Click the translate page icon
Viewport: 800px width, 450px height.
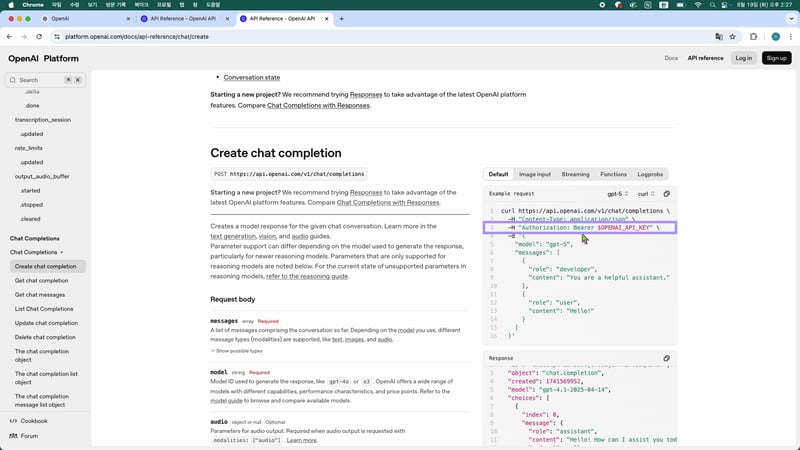coord(718,36)
